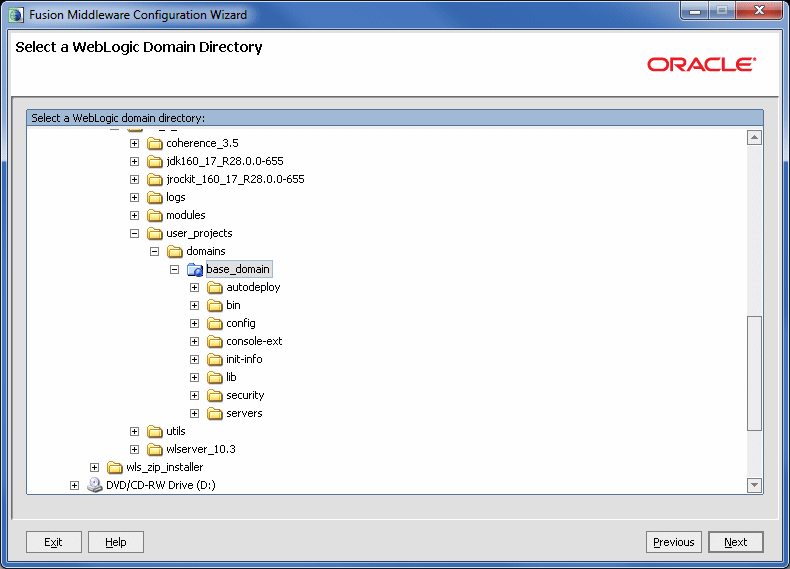Proceed with the Next button
The height and width of the screenshot is (569, 790).
(736, 542)
